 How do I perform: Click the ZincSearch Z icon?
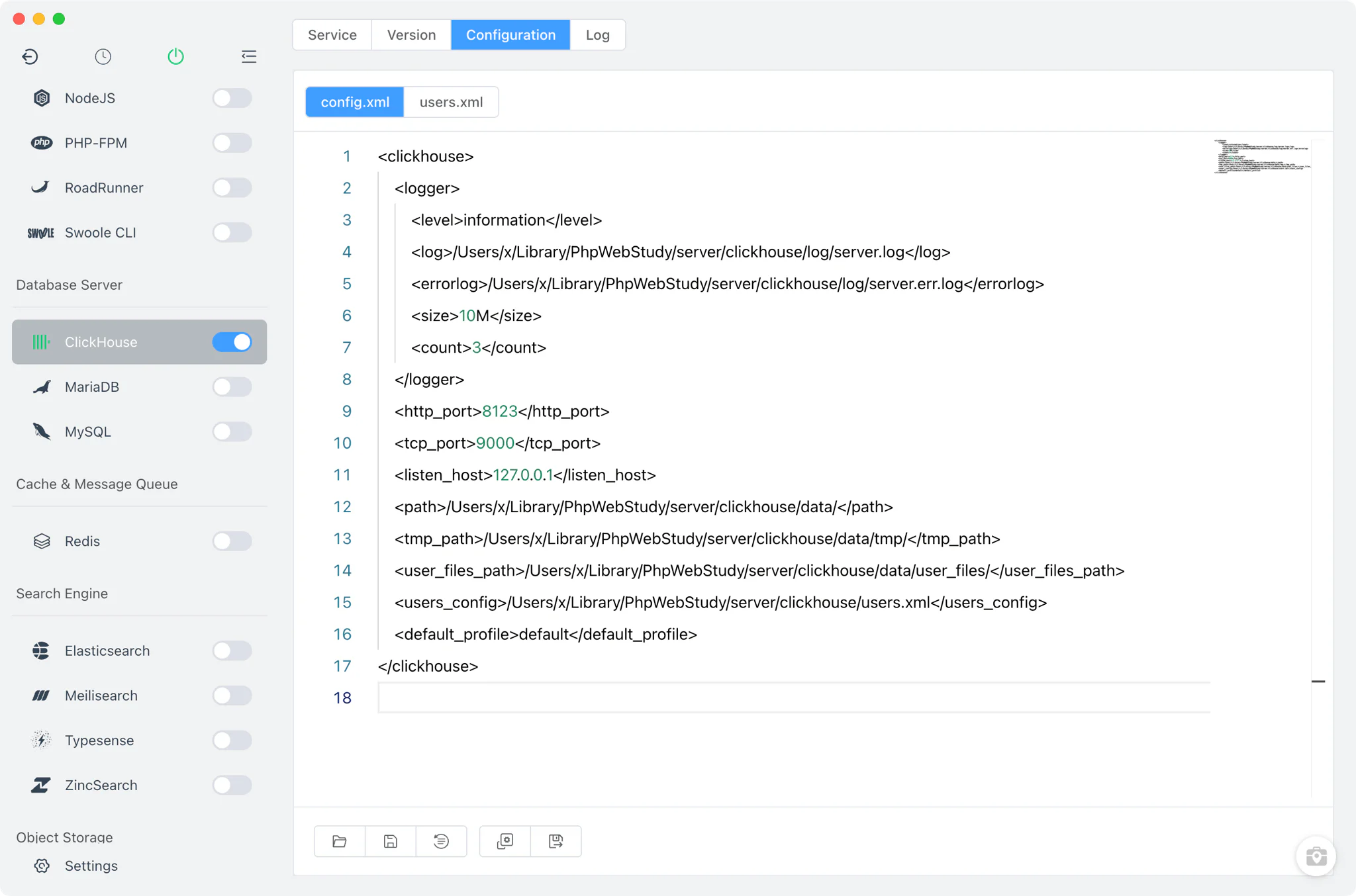(x=41, y=785)
